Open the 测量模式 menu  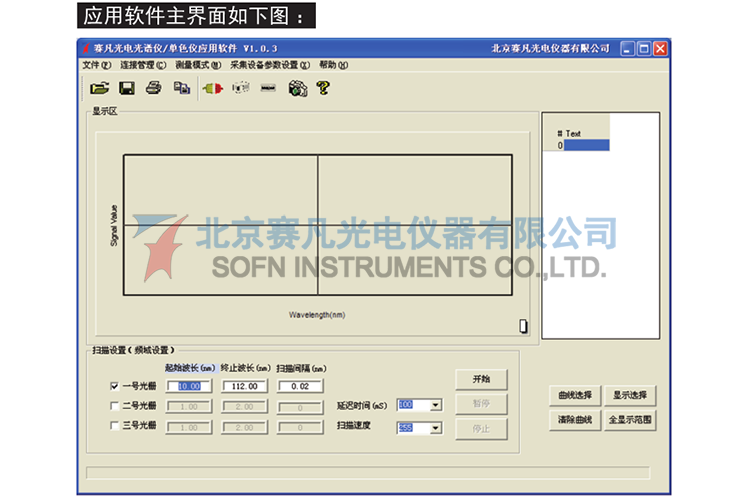pyautogui.click(x=197, y=65)
